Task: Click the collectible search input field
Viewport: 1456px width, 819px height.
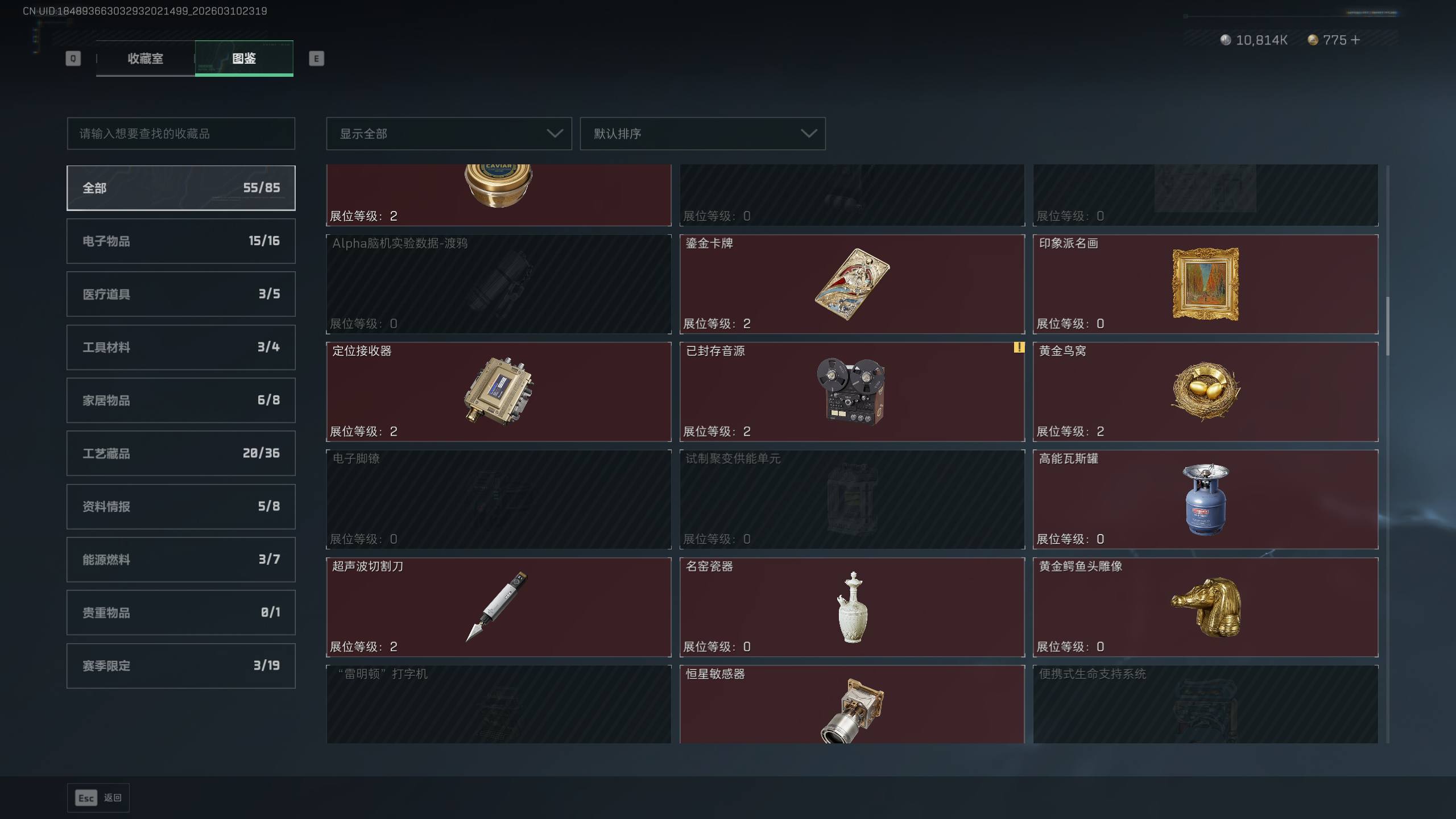Action: click(181, 134)
